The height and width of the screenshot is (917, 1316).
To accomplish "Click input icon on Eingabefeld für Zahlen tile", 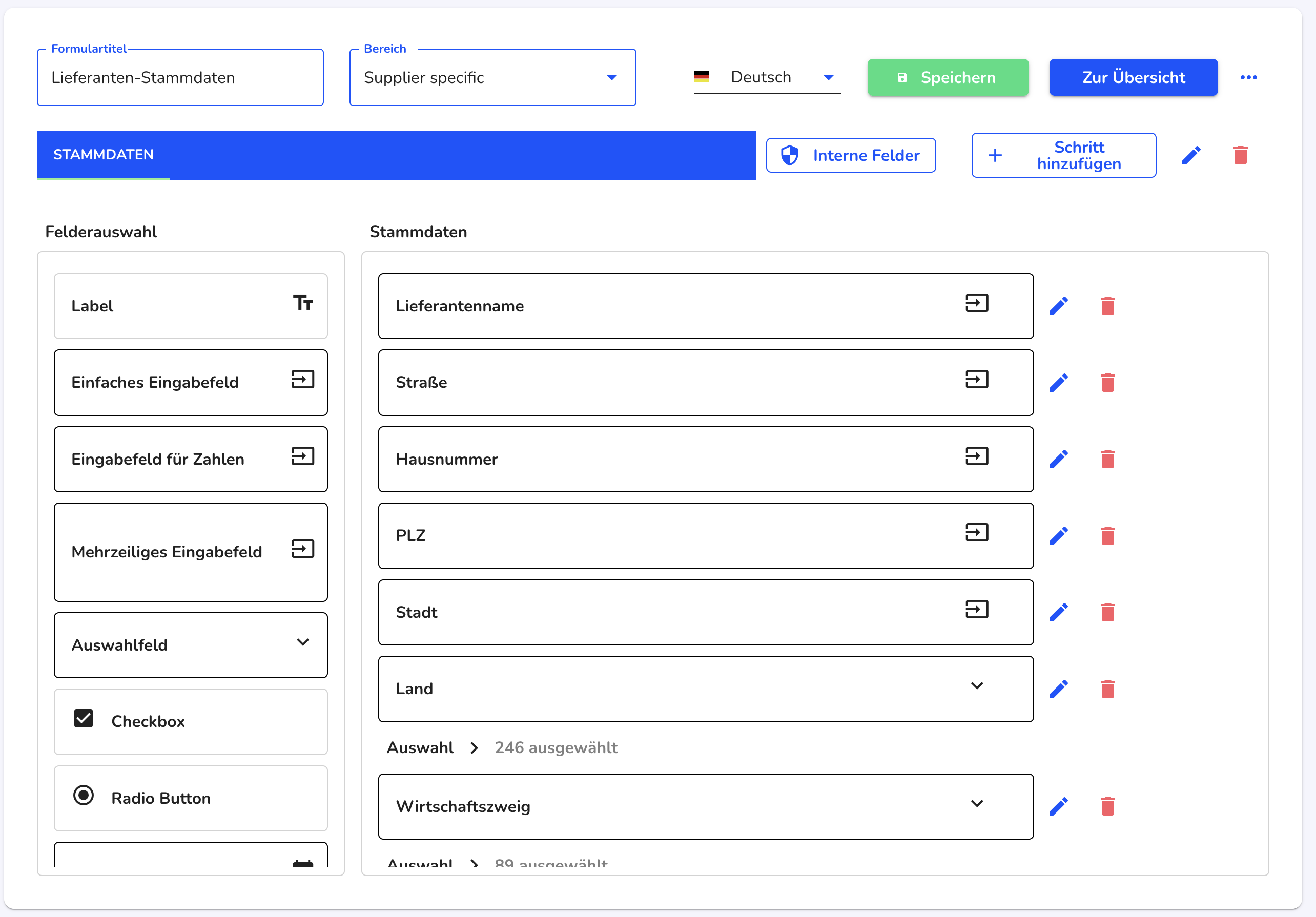I will (x=303, y=456).
